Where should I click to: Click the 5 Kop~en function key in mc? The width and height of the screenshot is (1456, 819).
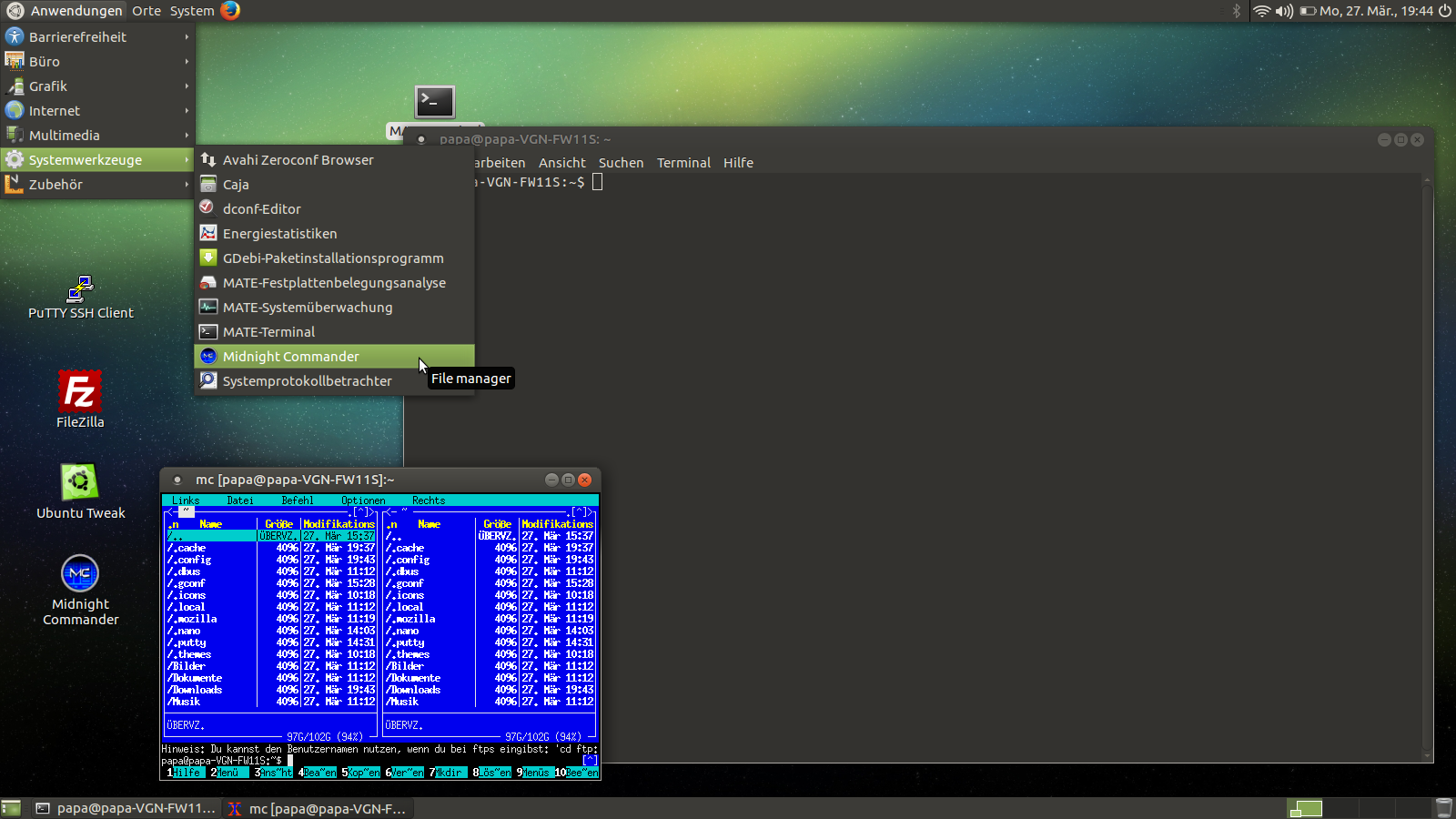pyautogui.click(x=360, y=773)
